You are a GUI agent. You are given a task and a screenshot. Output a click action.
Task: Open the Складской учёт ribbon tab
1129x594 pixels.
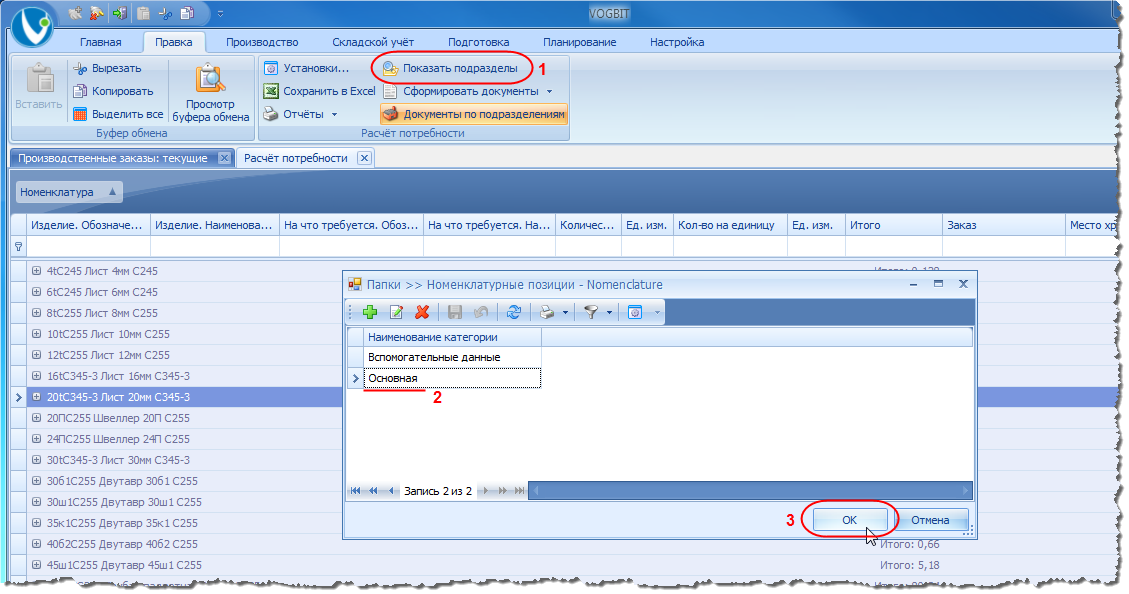[373, 42]
